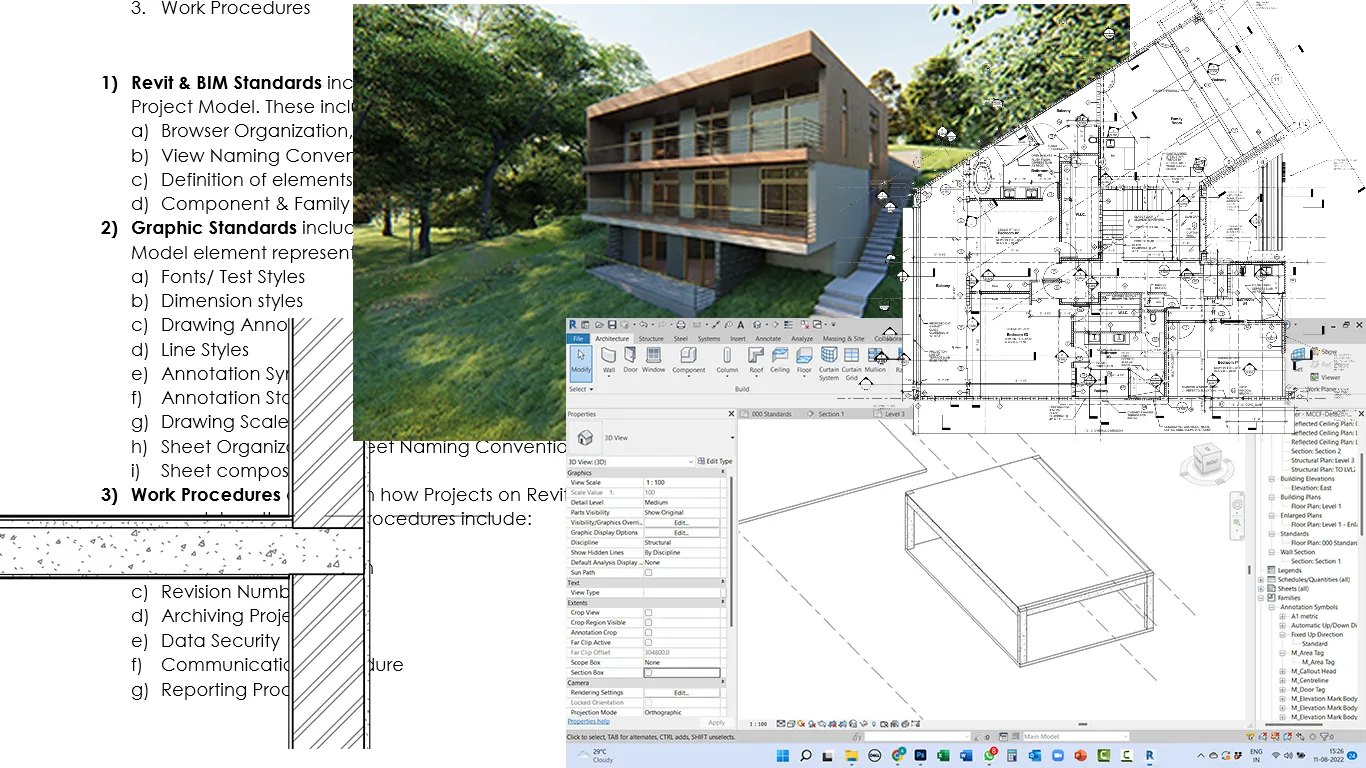
Task: Click Edit for Rendering Settings
Action: (x=681, y=693)
